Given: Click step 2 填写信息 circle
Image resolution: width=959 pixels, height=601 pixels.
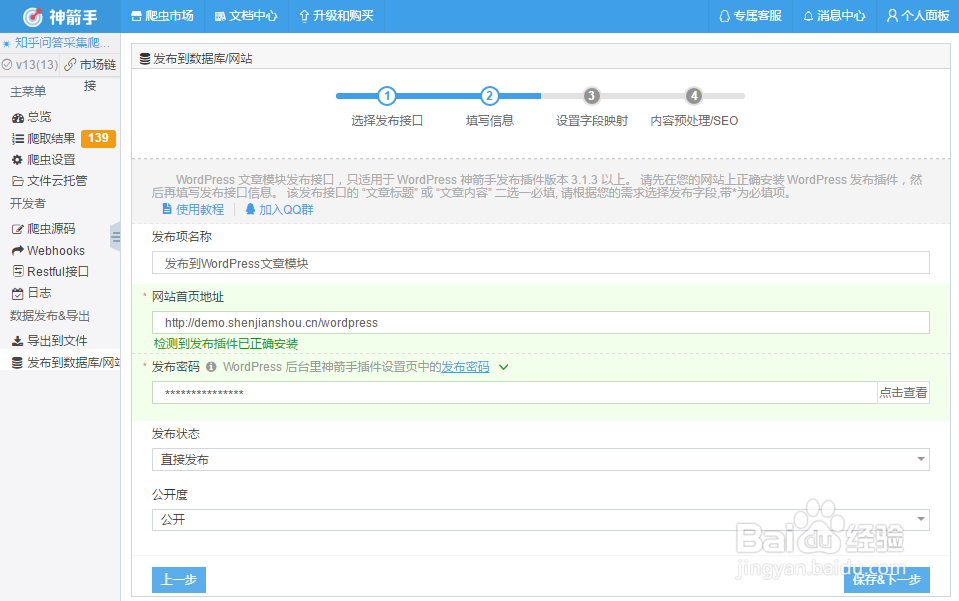Looking at the screenshot, I should (x=489, y=96).
